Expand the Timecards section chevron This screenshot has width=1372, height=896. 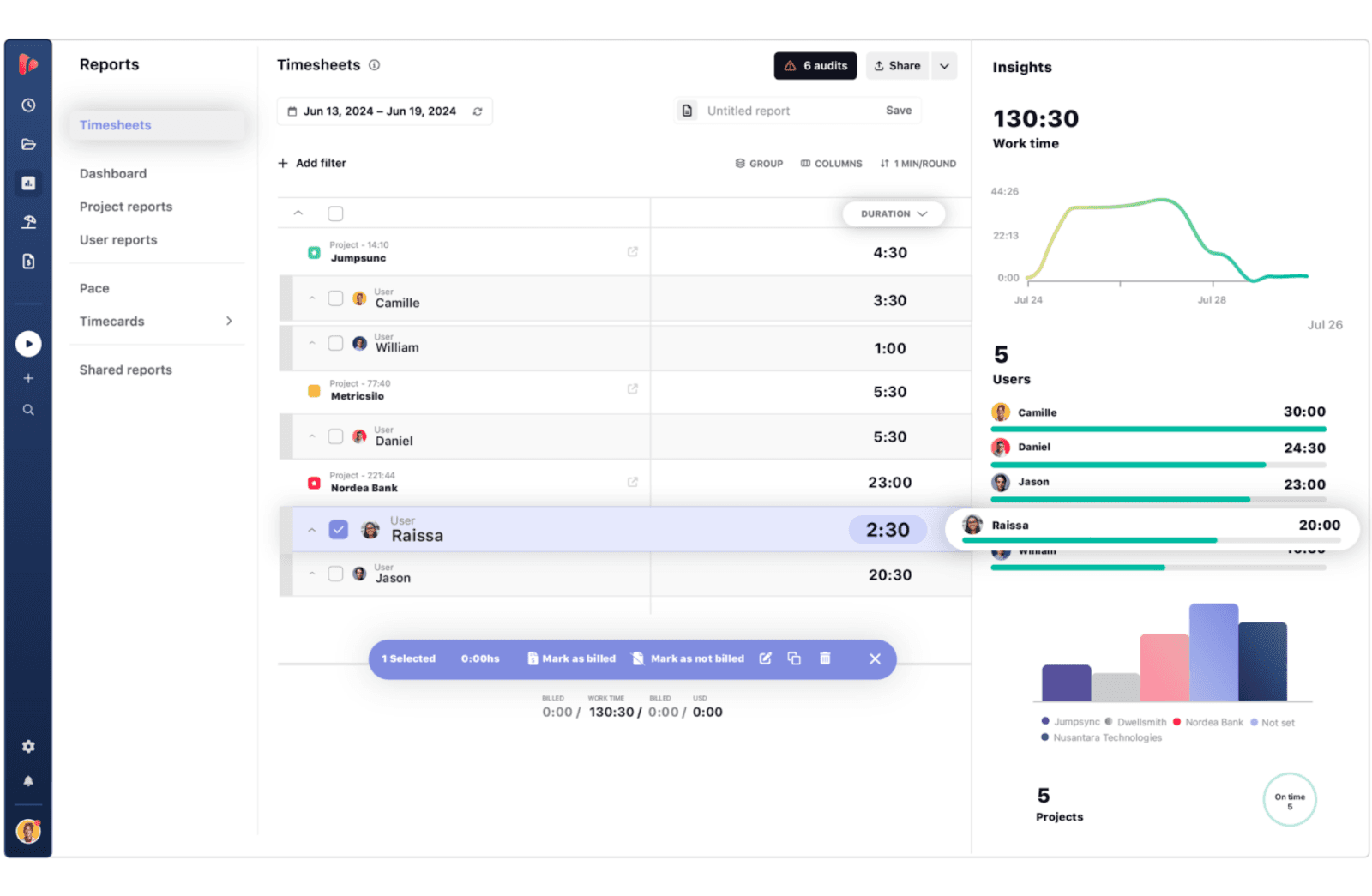click(229, 321)
